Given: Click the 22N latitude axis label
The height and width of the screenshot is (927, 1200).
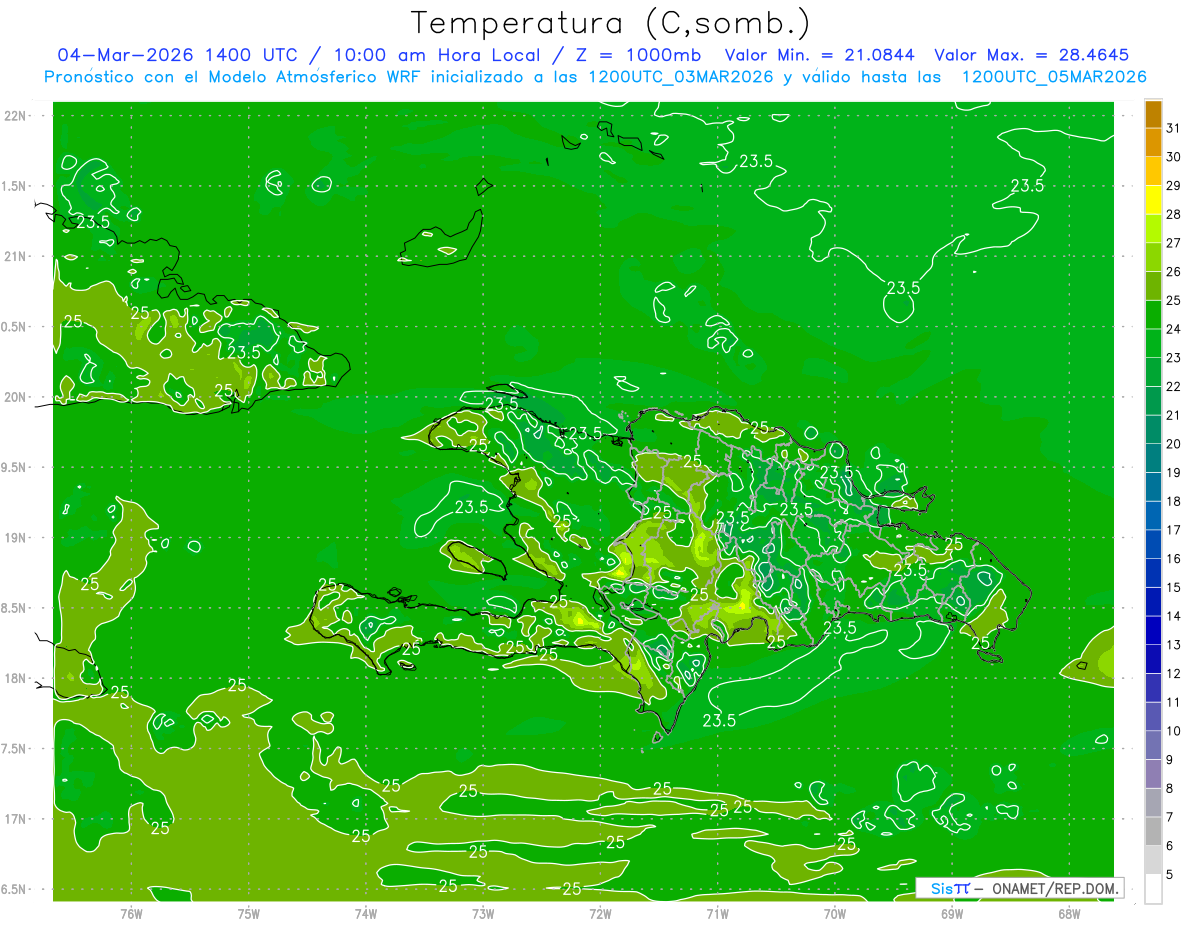Looking at the screenshot, I should 17,116.
